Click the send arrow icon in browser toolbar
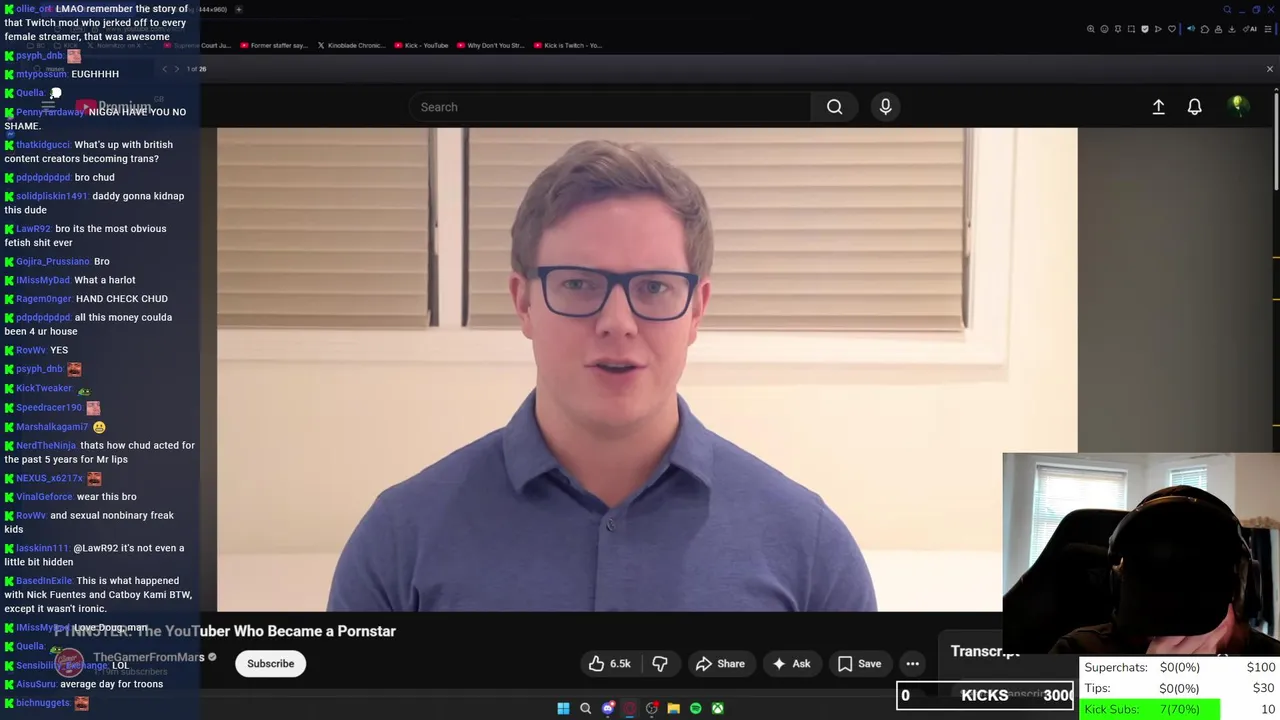Viewport: 1280px width, 720px height. click(1158, 29)
